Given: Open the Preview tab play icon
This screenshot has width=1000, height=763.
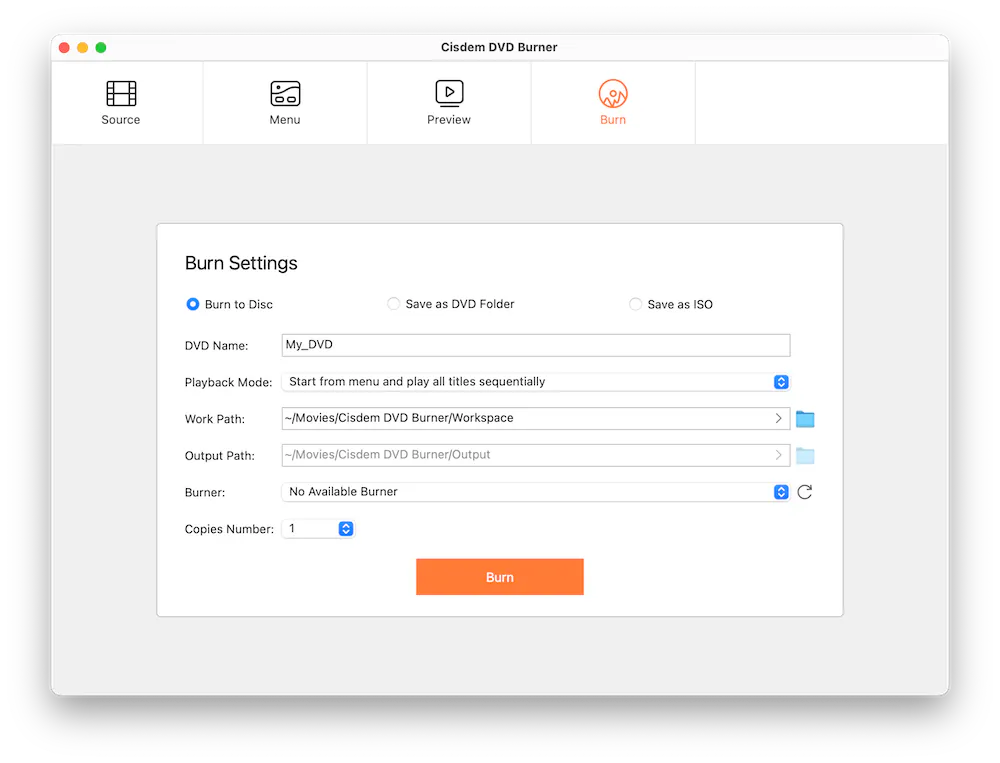Looking at the screenshot, I should pyautogui.click(x=449, y=93).
